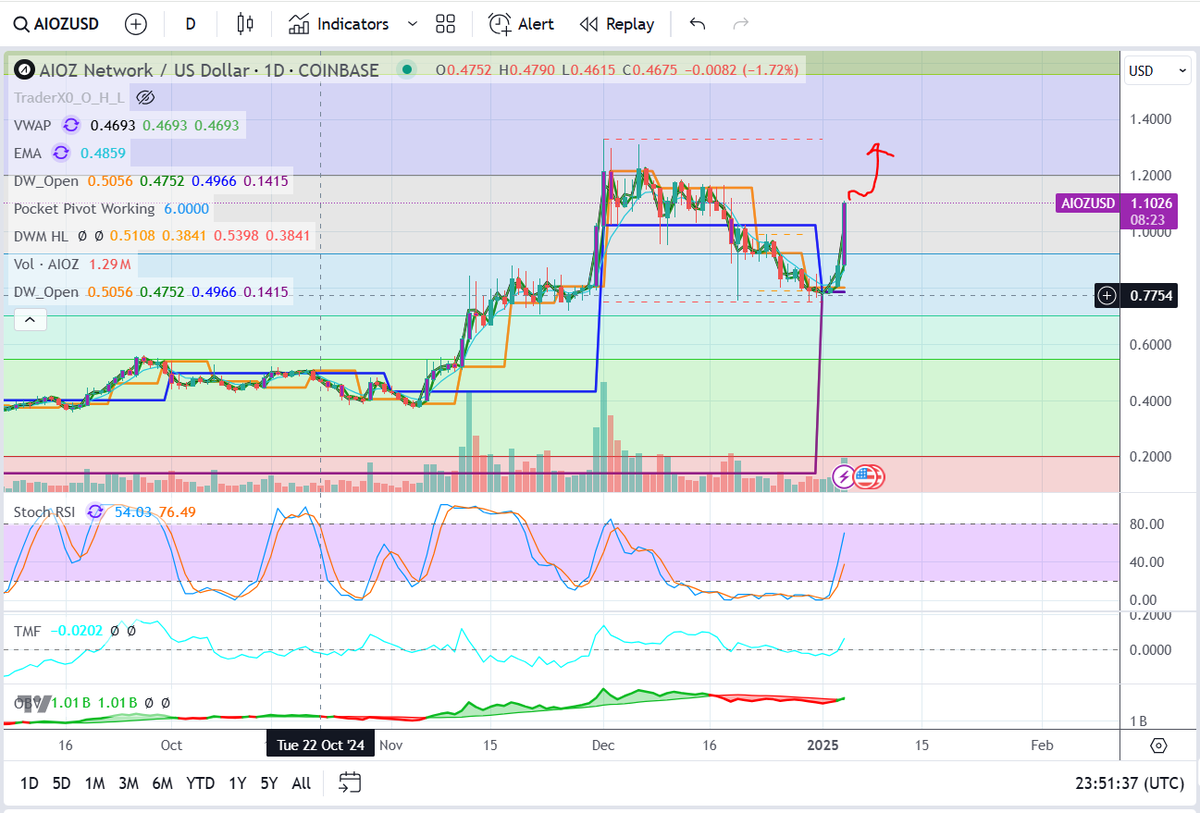
Task: Set time range to 6M
Action: [x=163, y=783]
